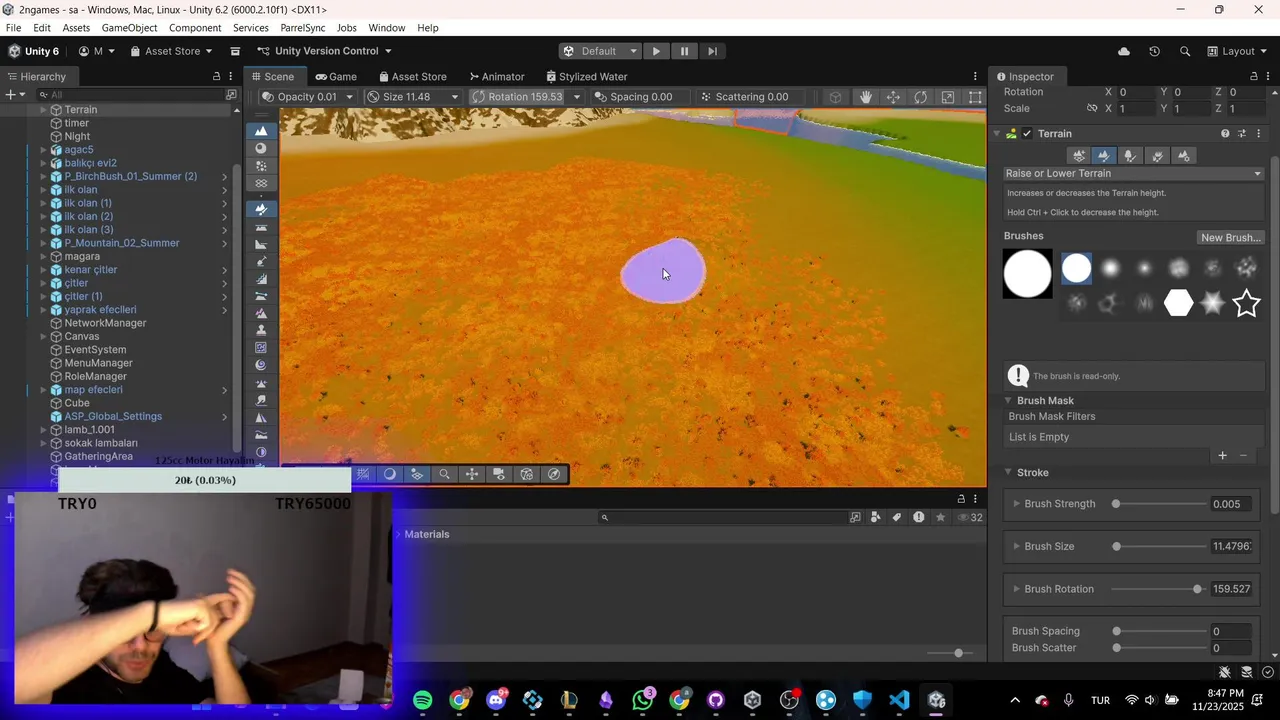Open the Terrain component help icon

(1225, 134)
